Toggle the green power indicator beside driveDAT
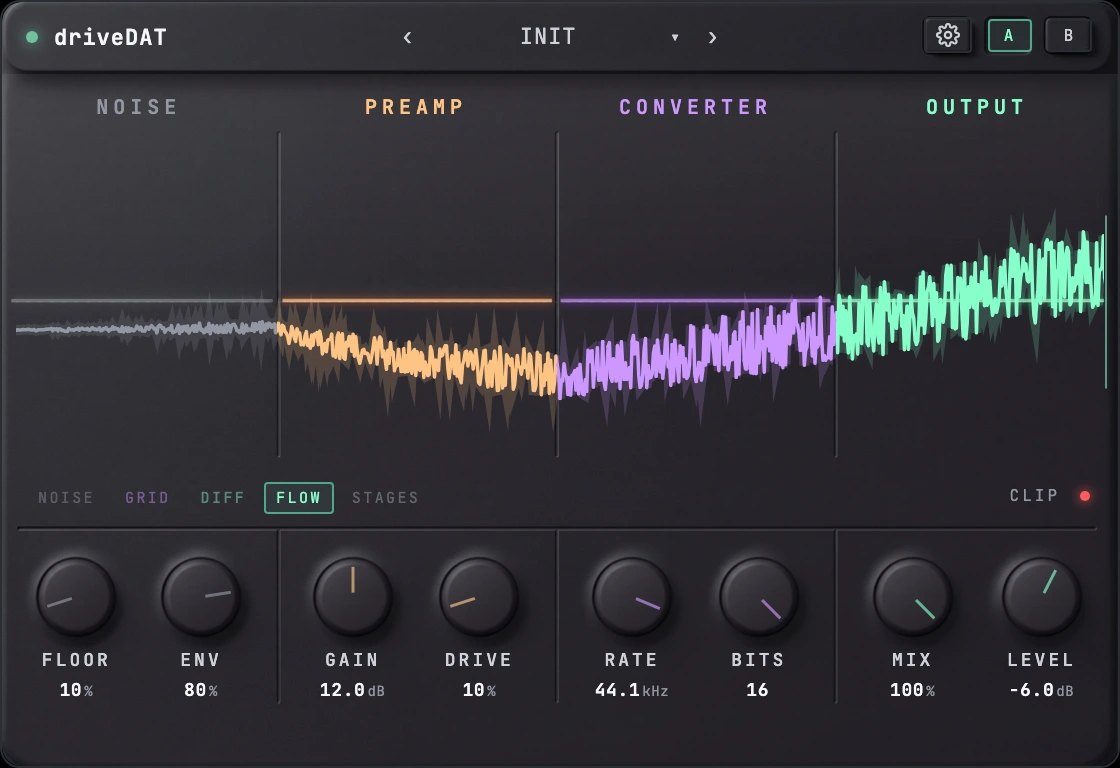Image resolution: width=1120 pixels, height=768 pixels. tap(32, 36)
